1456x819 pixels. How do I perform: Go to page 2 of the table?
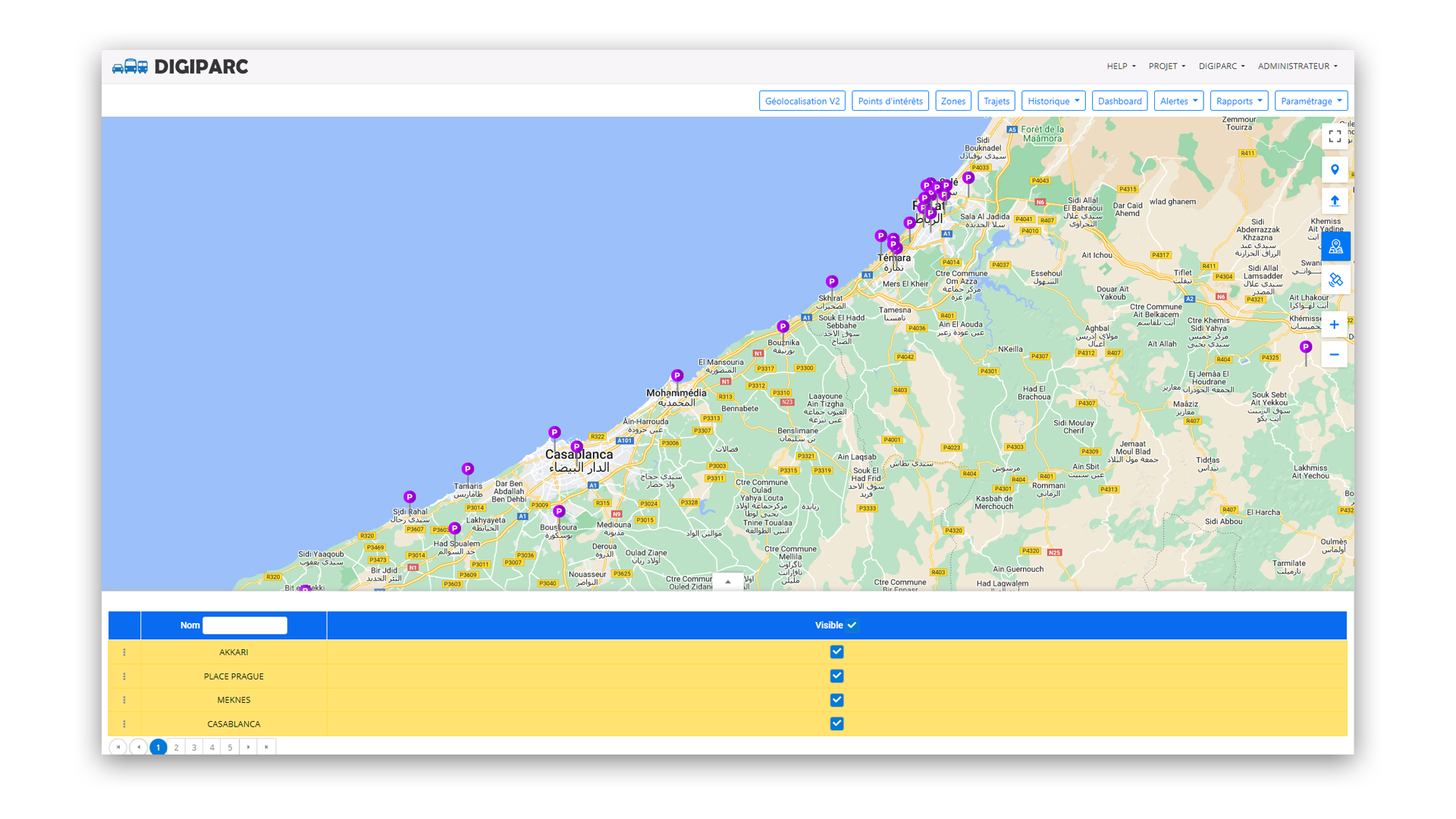(x=176, y=747)
